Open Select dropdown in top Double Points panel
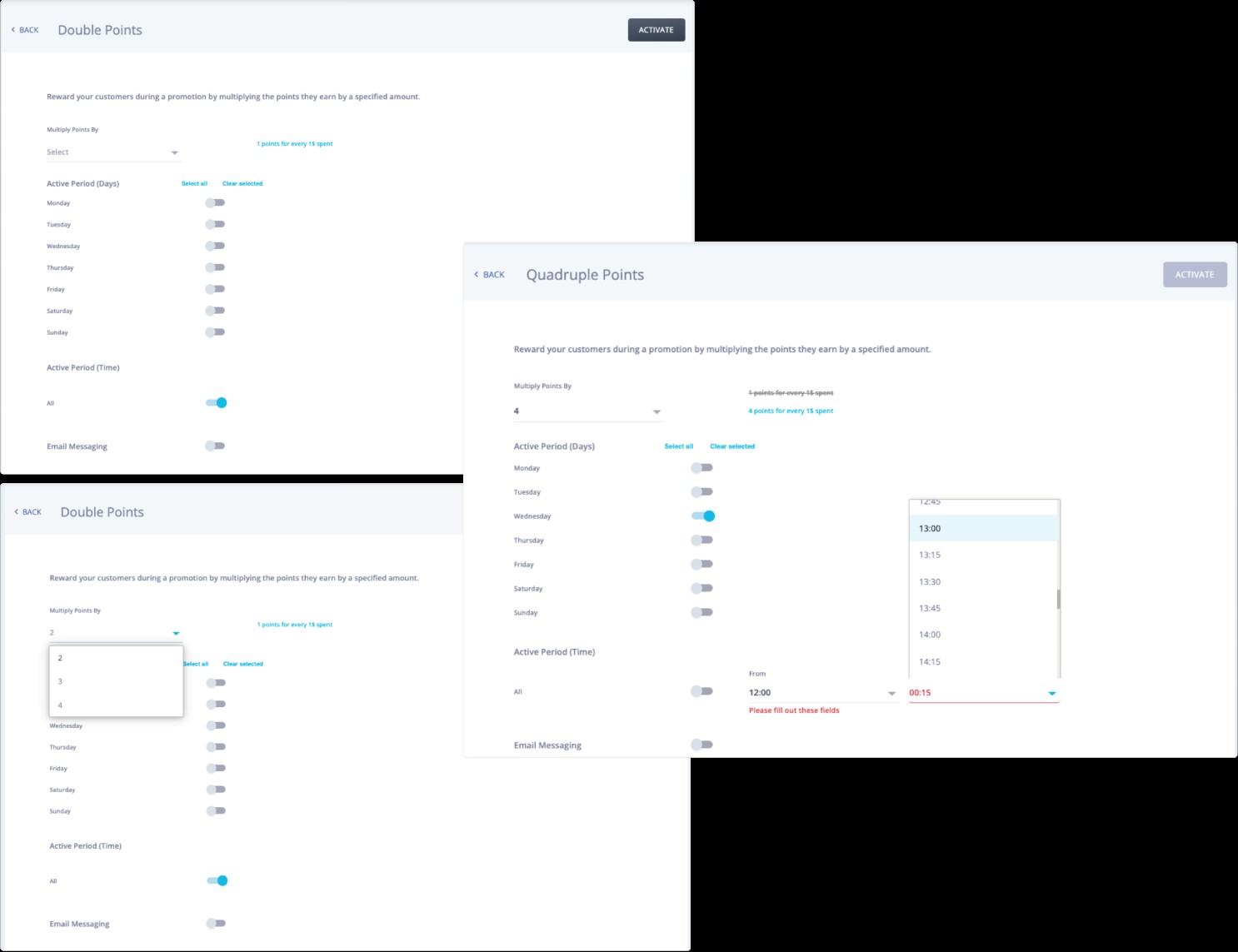Viewport: 1238px width, 952px height. click(112, 152)
